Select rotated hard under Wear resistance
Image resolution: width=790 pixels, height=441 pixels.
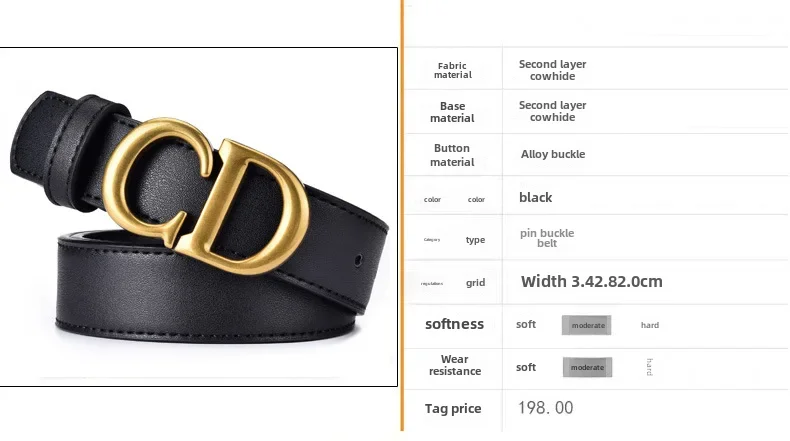point(649,367)
